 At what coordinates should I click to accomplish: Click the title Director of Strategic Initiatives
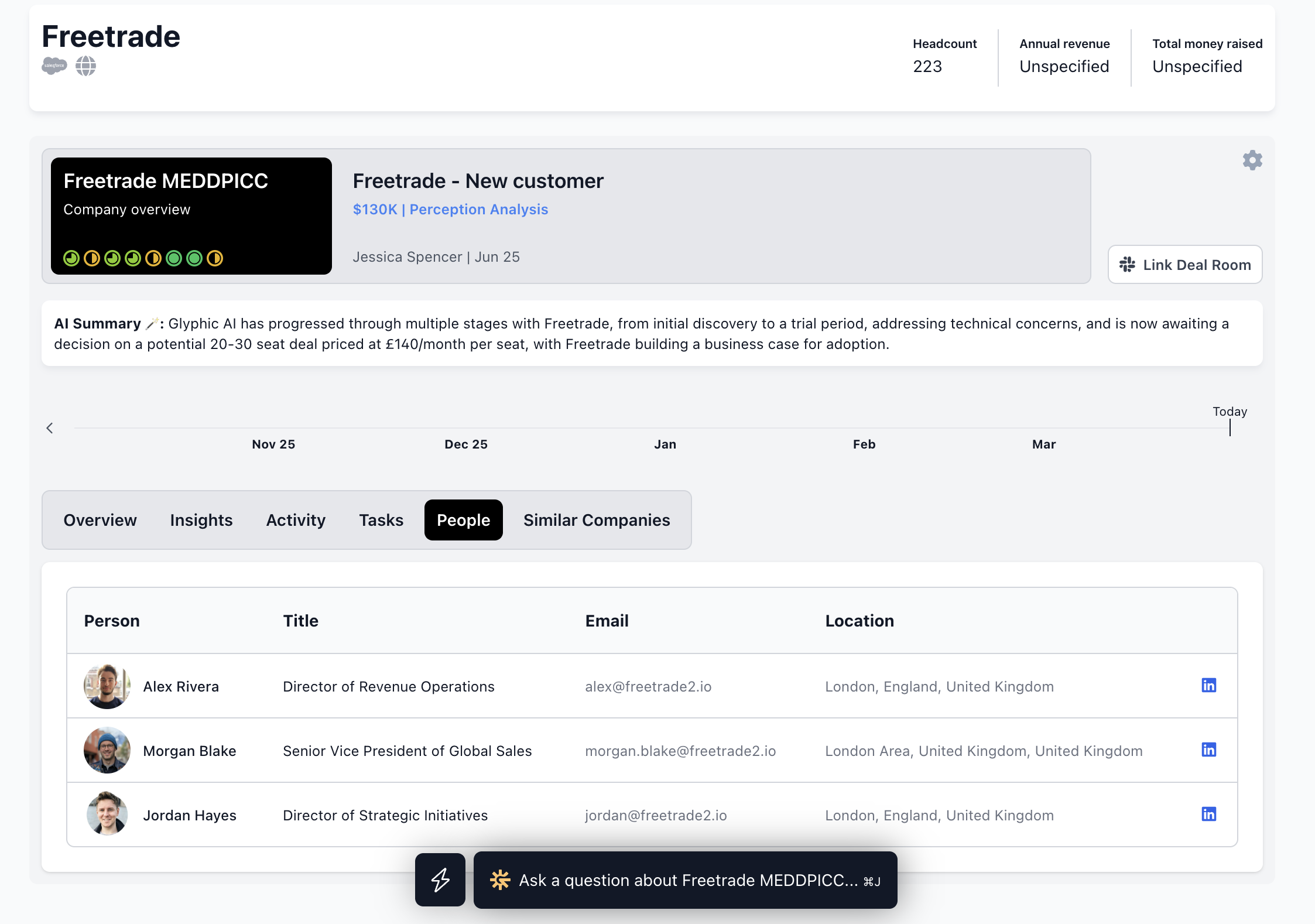tap(385, 815)
